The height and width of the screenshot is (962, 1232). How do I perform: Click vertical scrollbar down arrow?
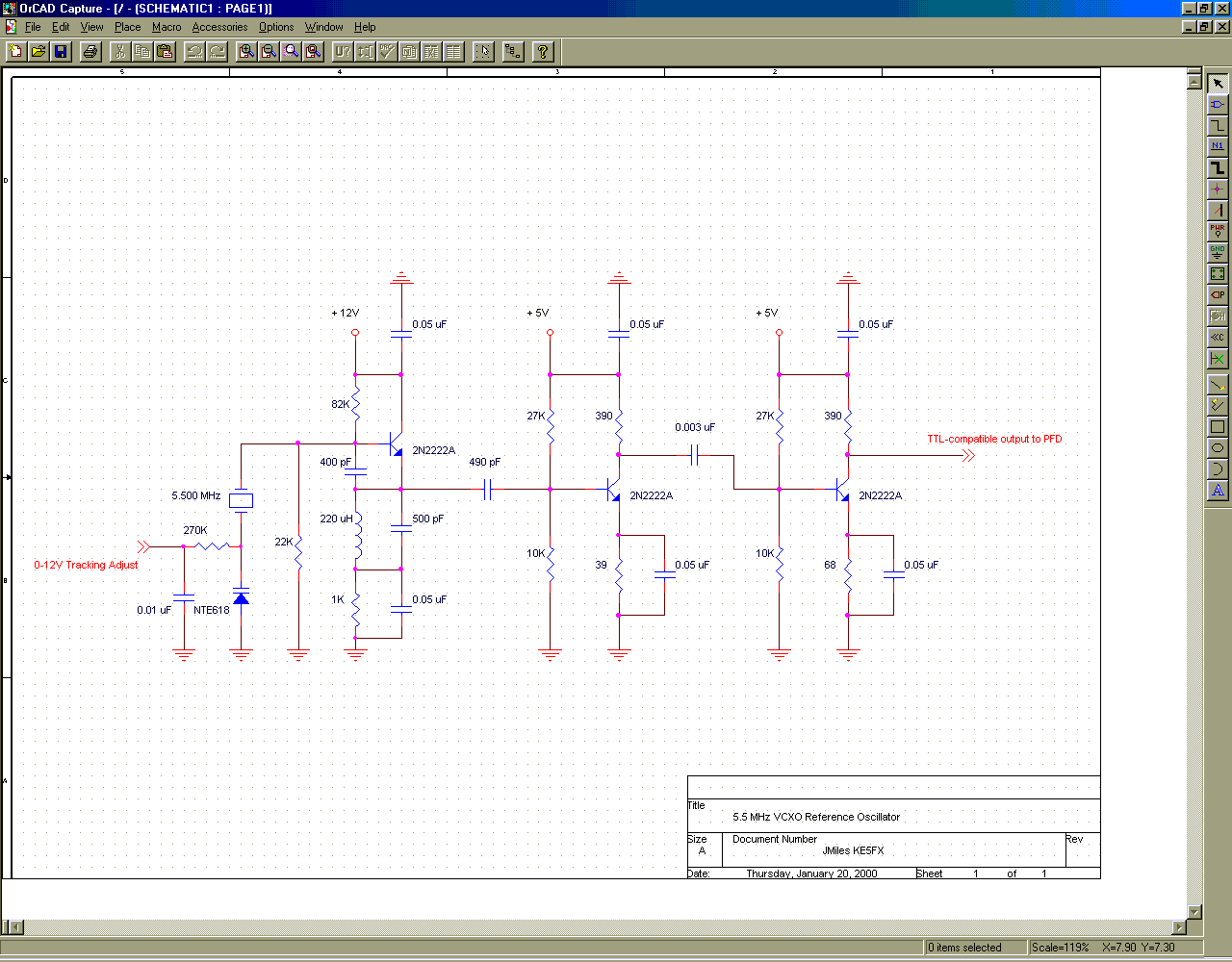(1194, 912)
